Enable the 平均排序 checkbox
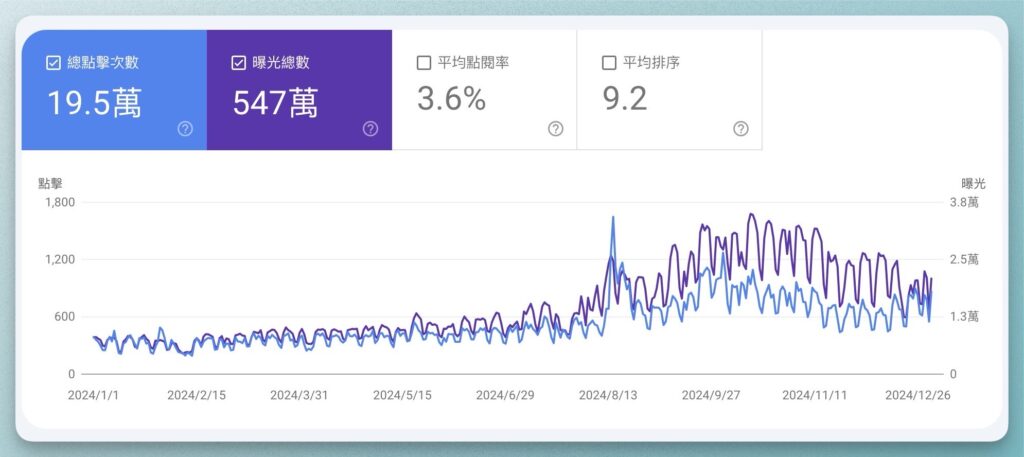The image size is (1024, 457). tap(609, 63)
